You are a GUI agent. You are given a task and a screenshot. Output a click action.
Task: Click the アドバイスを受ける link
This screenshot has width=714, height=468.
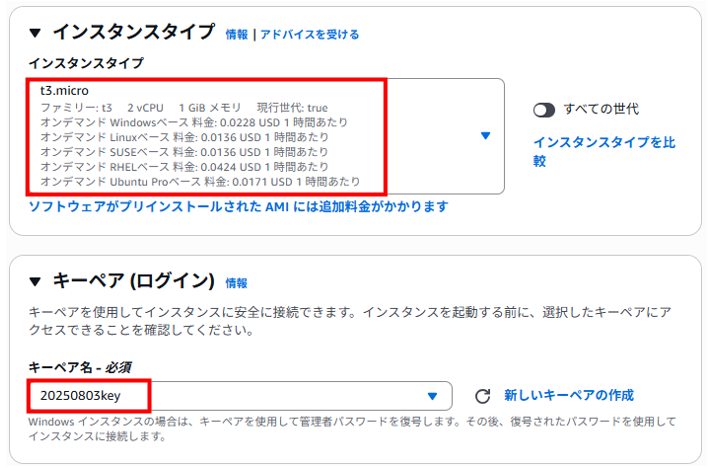[x=309, y=35]
